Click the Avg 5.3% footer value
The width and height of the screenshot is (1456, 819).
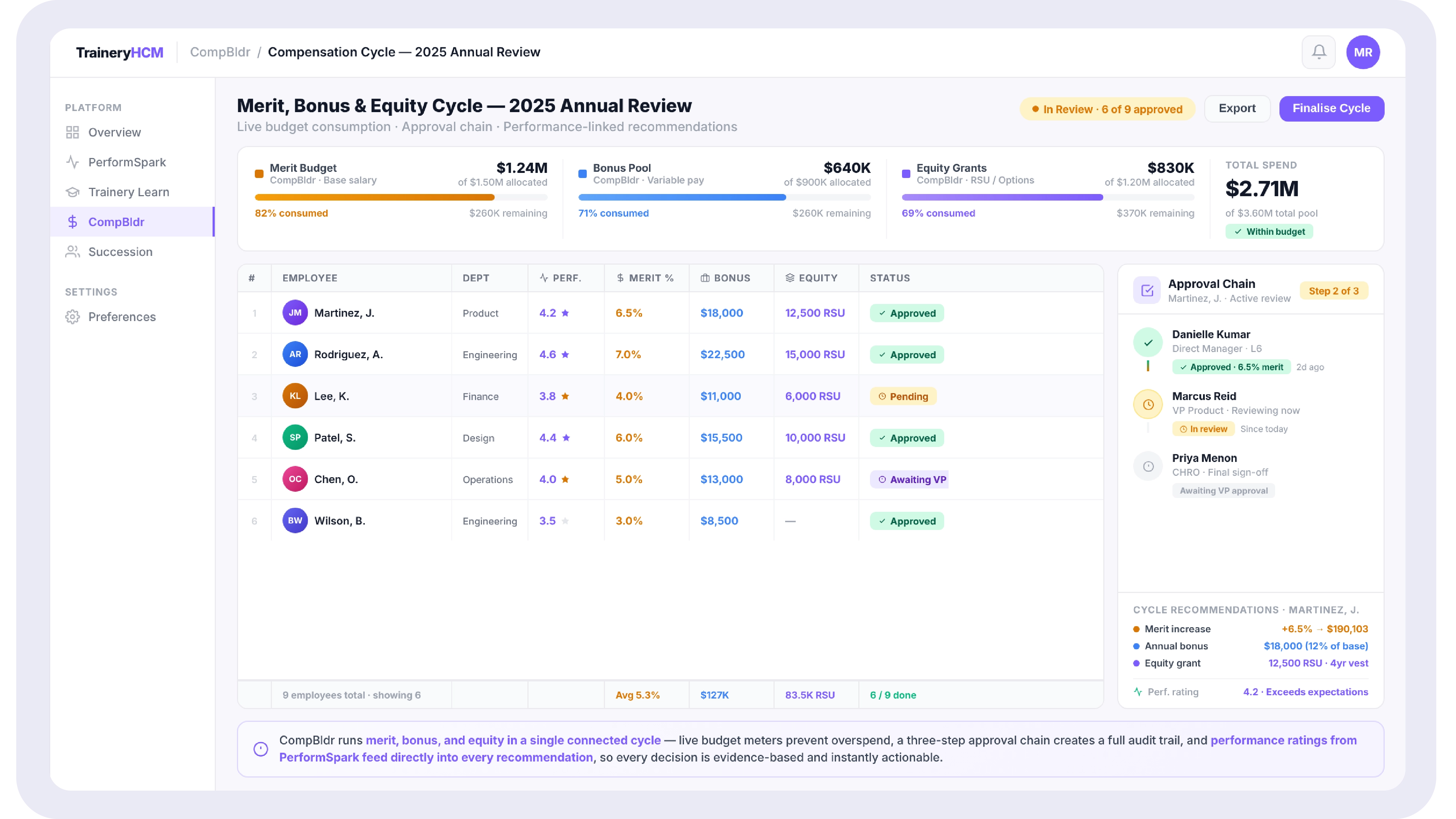[x=638, y=695]
